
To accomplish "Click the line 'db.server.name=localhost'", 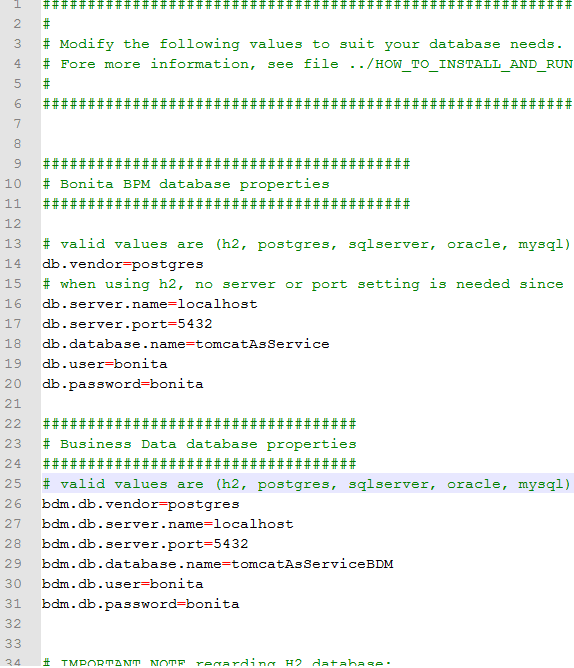I will 150,304.
